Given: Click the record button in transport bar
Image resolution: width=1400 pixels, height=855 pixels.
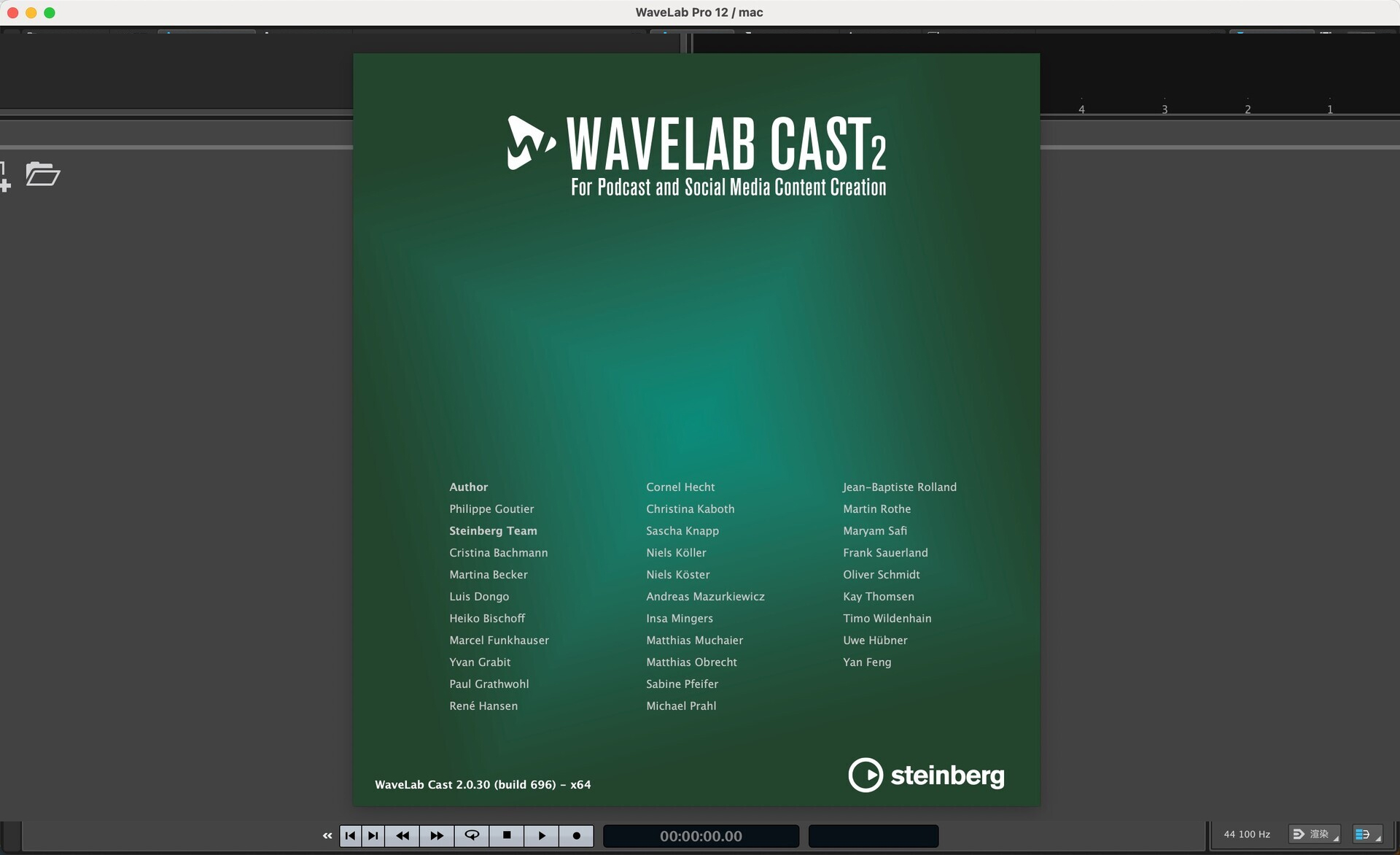Looking at the screenshot, I should coord(577,836).
